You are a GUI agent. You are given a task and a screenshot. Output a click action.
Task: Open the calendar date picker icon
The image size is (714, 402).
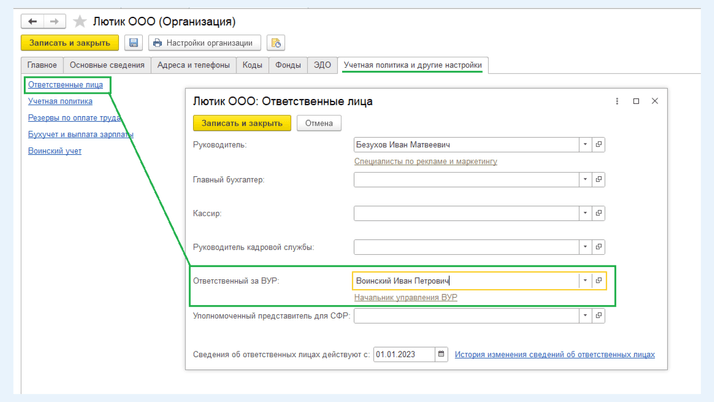coord(441,354)
